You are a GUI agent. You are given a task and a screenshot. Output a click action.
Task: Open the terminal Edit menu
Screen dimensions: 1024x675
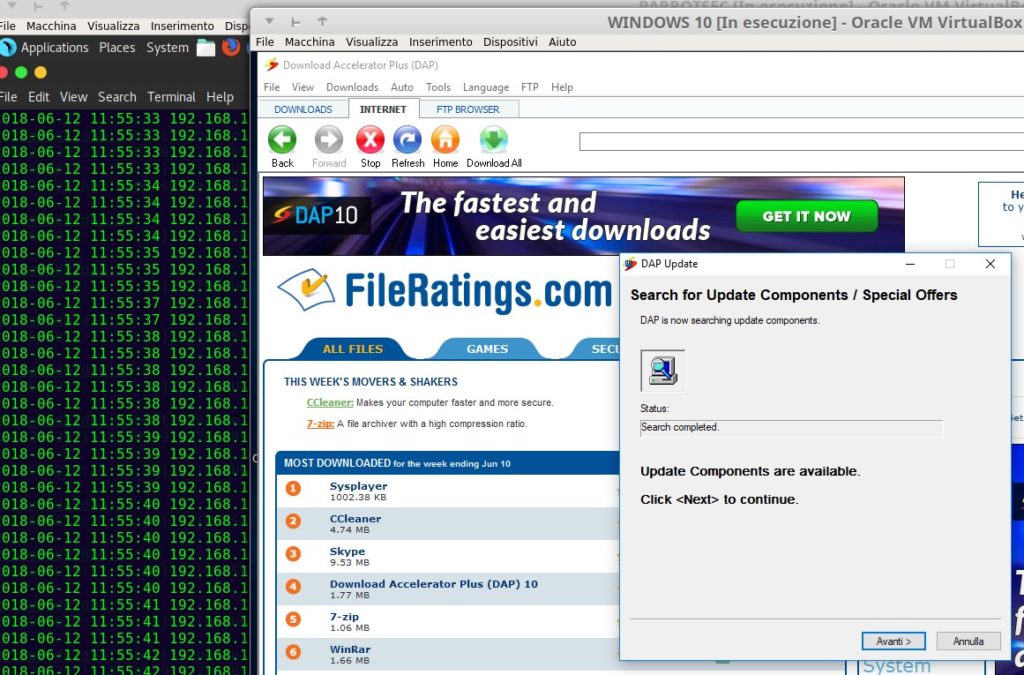(39, 97)
